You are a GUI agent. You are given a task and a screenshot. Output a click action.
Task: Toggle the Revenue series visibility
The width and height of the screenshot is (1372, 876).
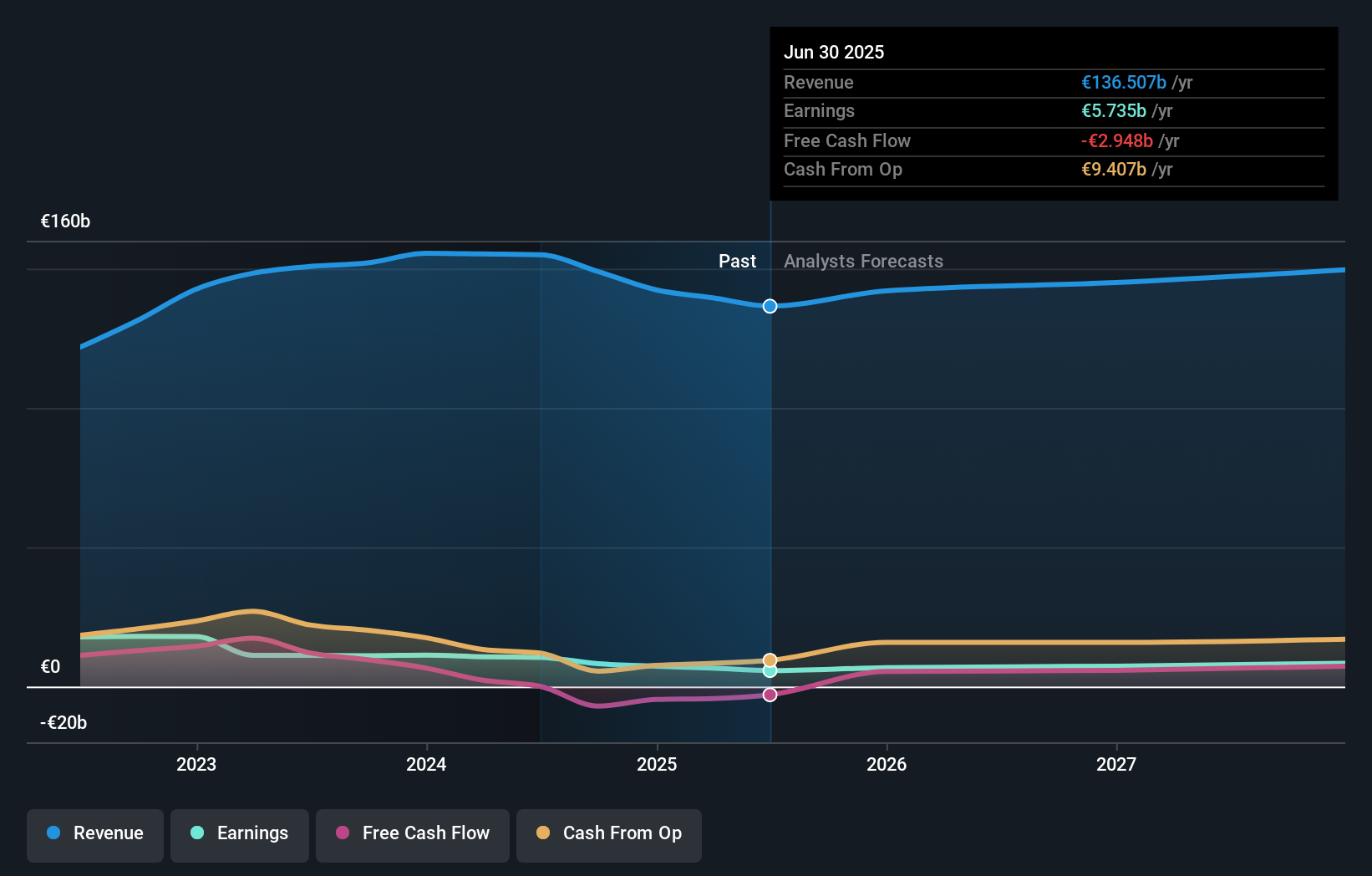[94, 833]
